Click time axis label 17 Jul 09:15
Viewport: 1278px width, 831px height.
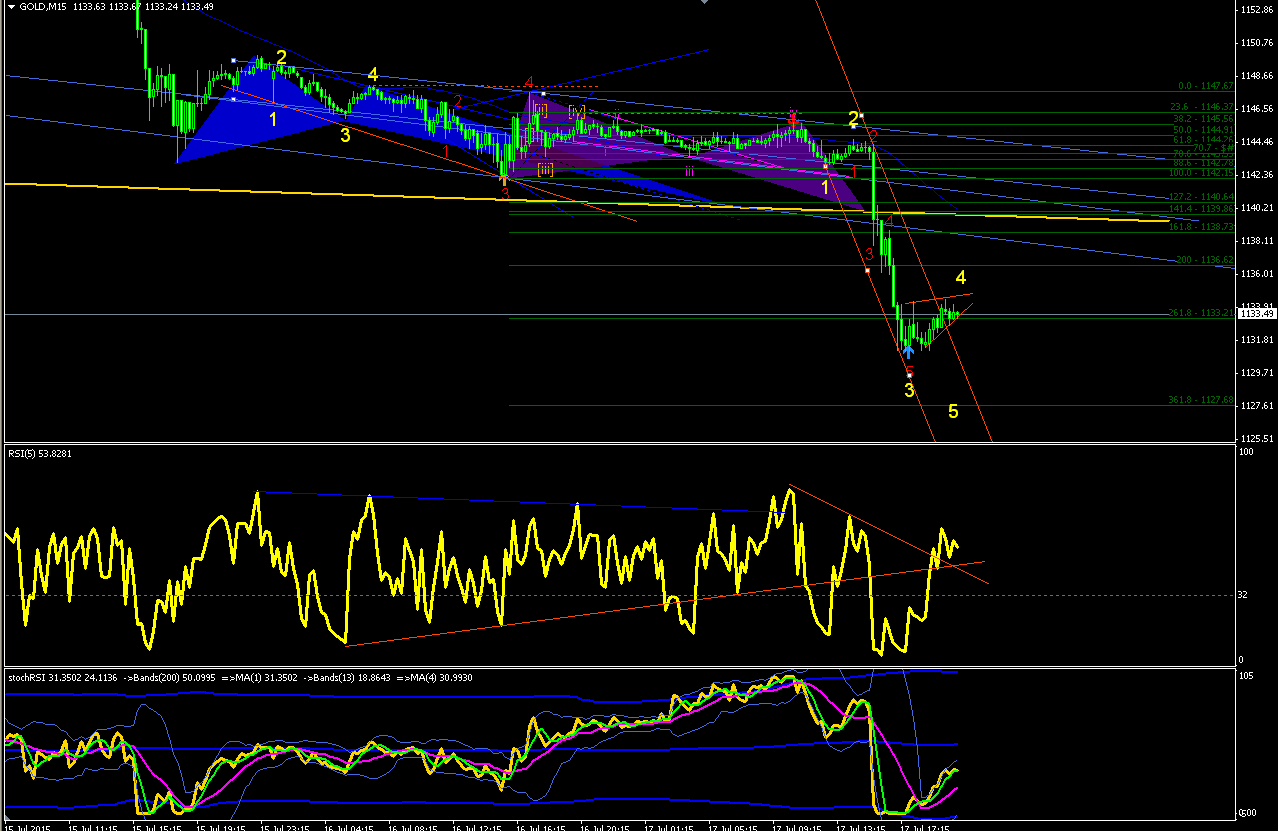(x=797, y=827)
